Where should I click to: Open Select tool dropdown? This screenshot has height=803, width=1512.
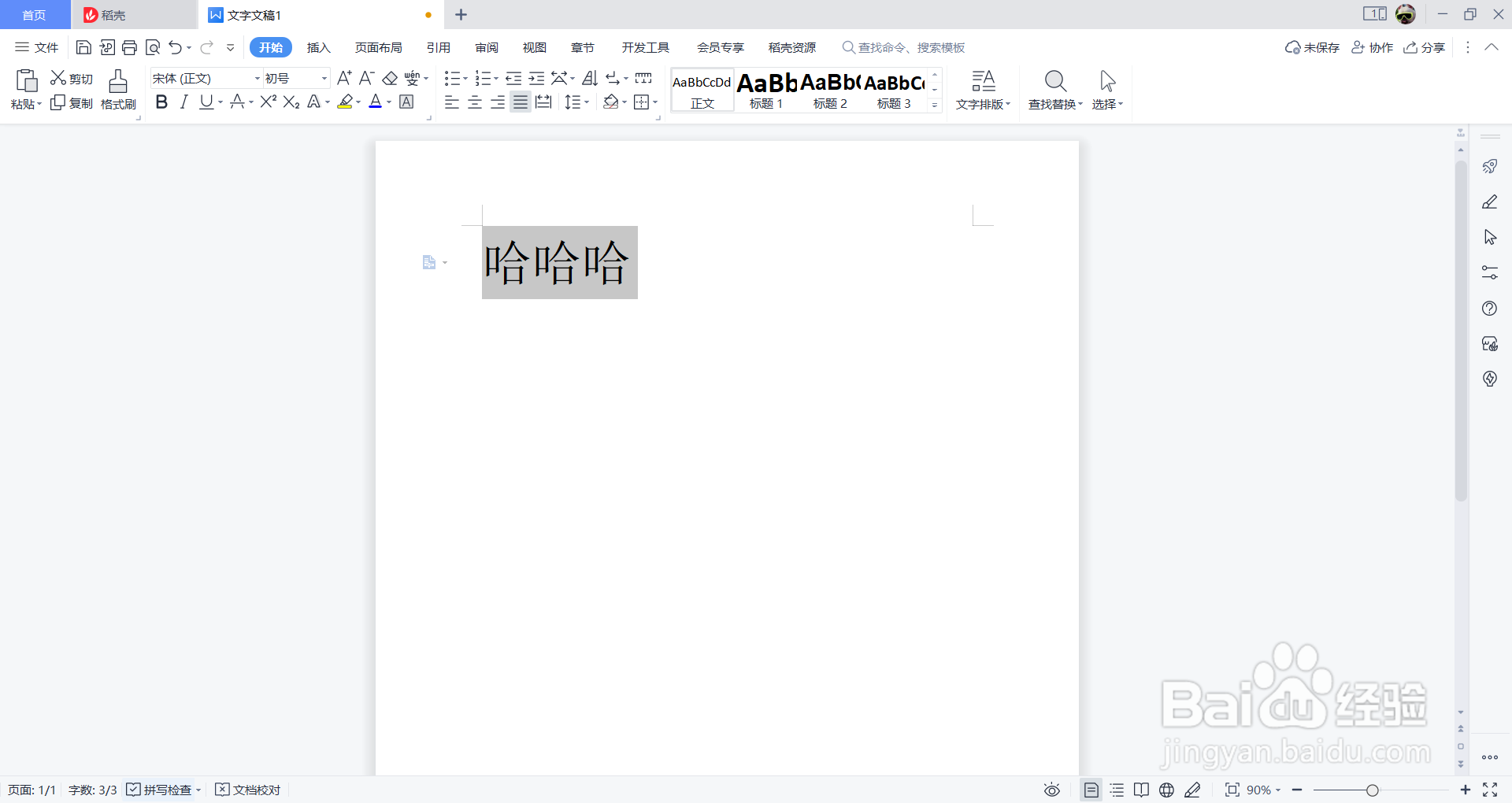click(x=1107, y=90)
